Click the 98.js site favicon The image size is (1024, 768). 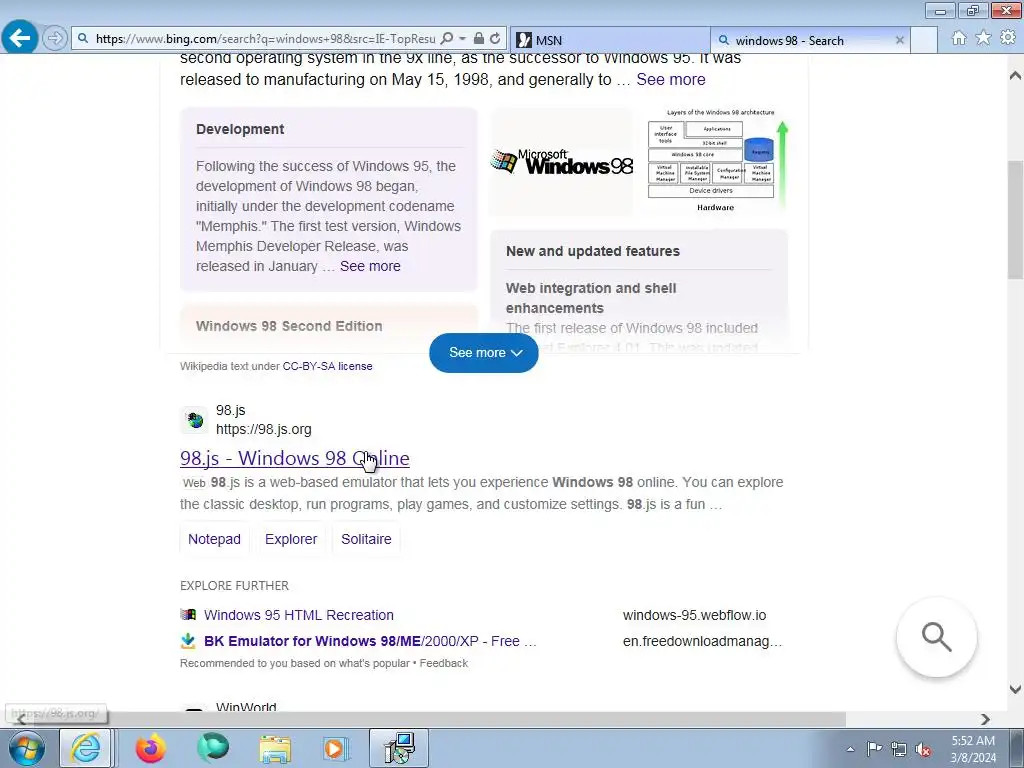click(195, 420)
